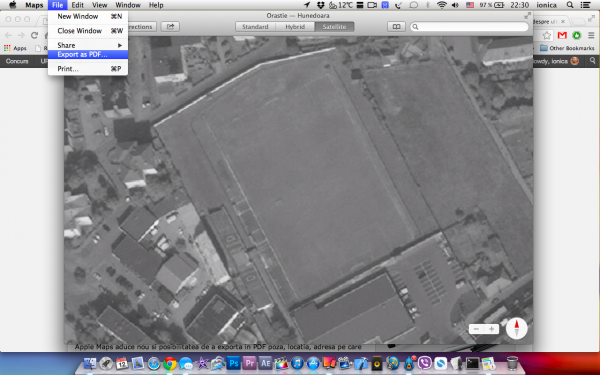
Task: Open Launchpad rocket in the Dock
Action: (x=106, y=363)
